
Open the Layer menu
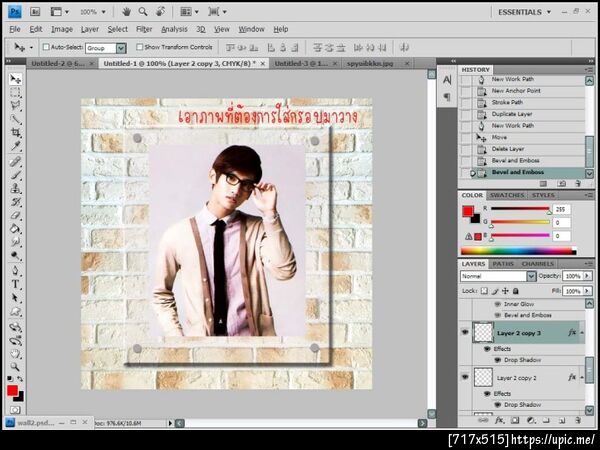point(90,29)
